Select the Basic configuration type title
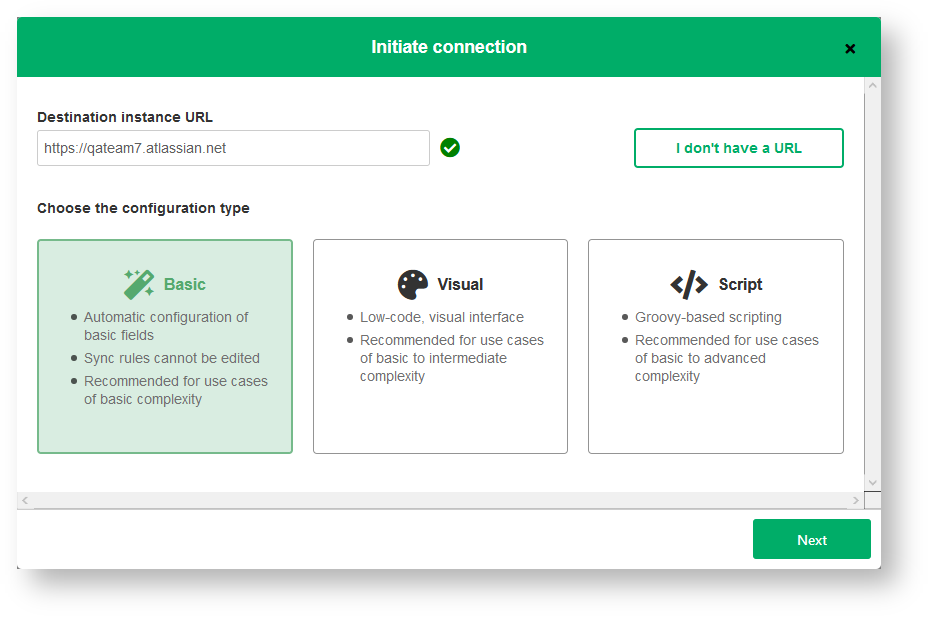This screenshot has width=929, height=617. (x=185, y=284)
